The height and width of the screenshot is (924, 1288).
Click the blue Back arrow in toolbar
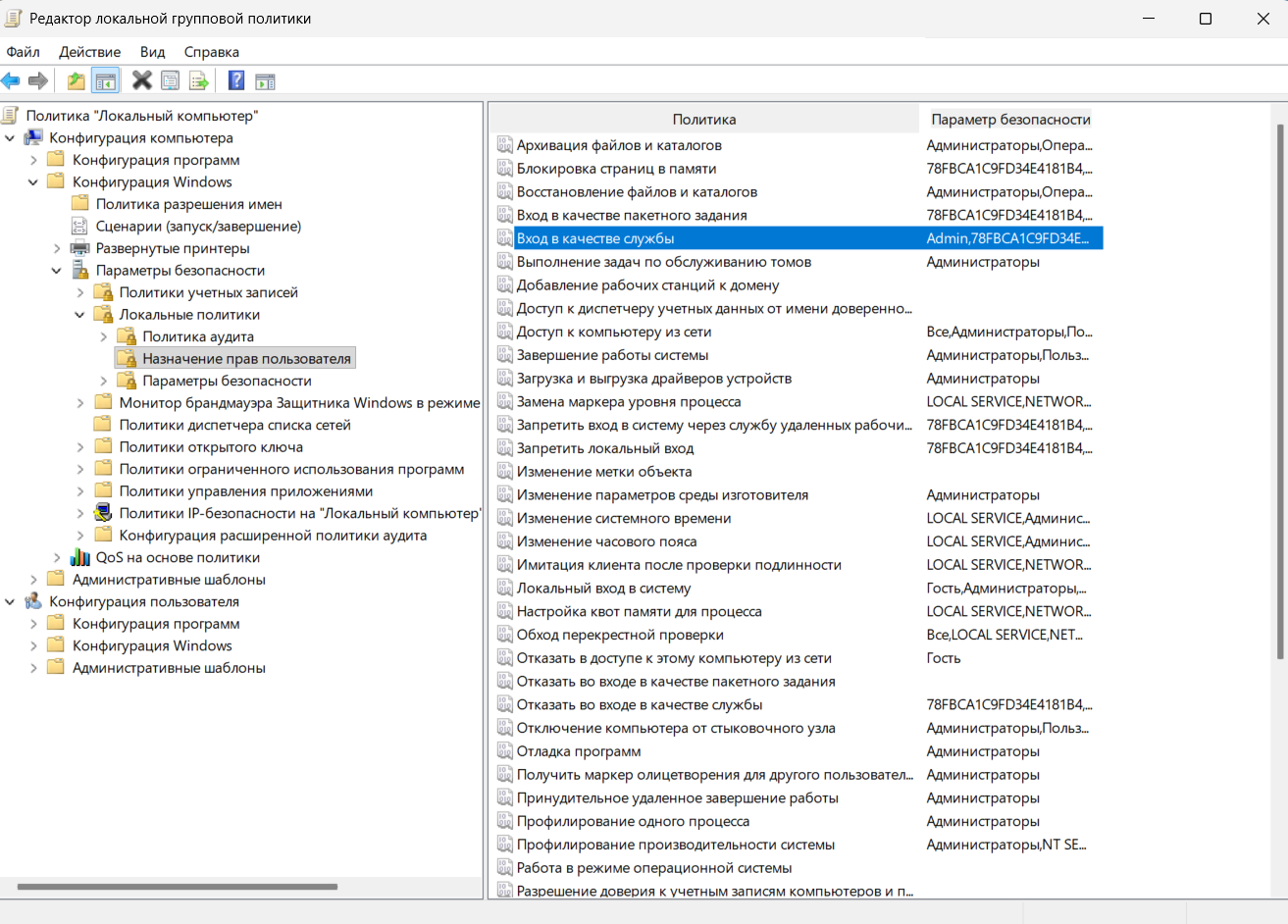point(11,80)
